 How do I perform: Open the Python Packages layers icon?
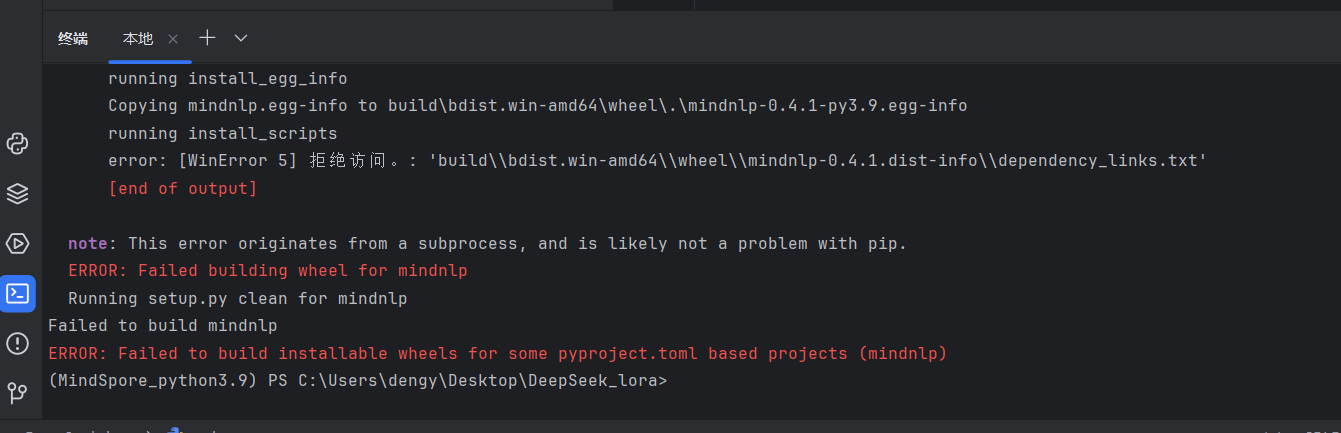click(x=17, y=193)
